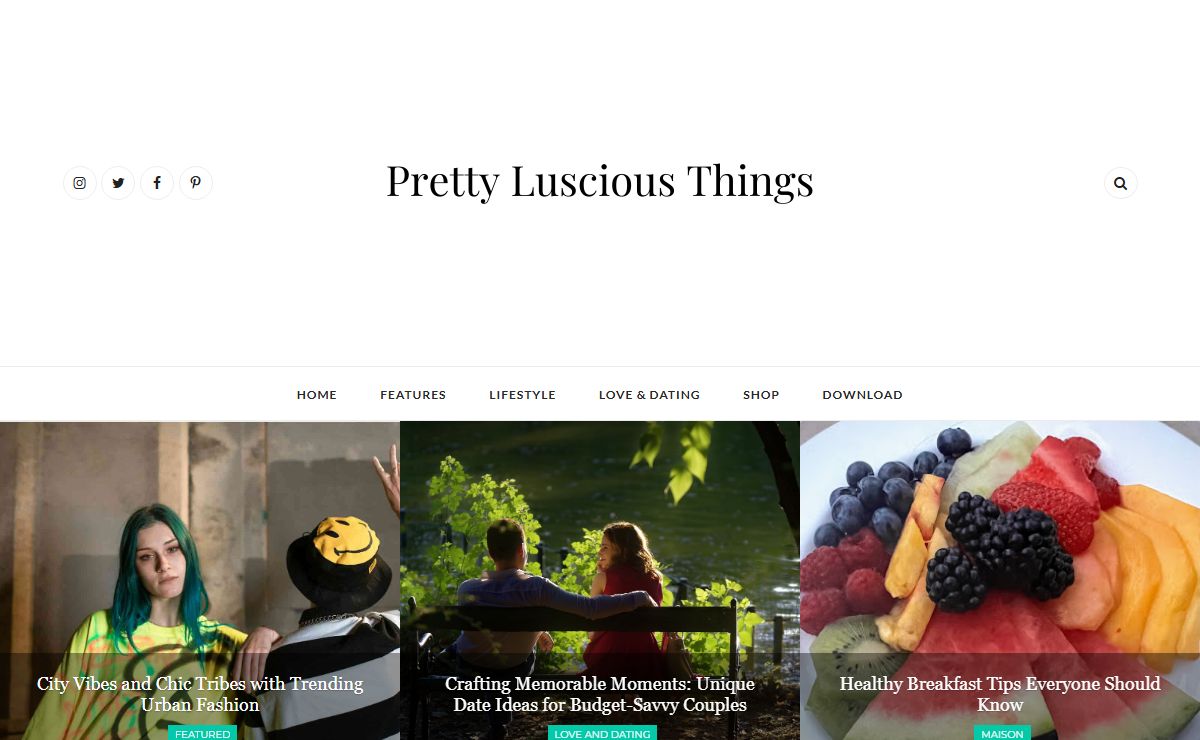Click the Pretty Luscious Things site title

point(600,181)
